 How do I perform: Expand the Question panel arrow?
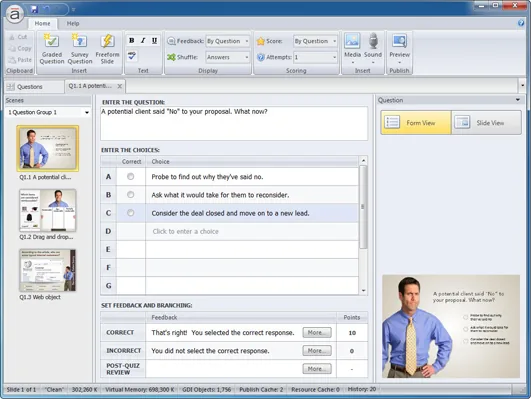[517, 100]
